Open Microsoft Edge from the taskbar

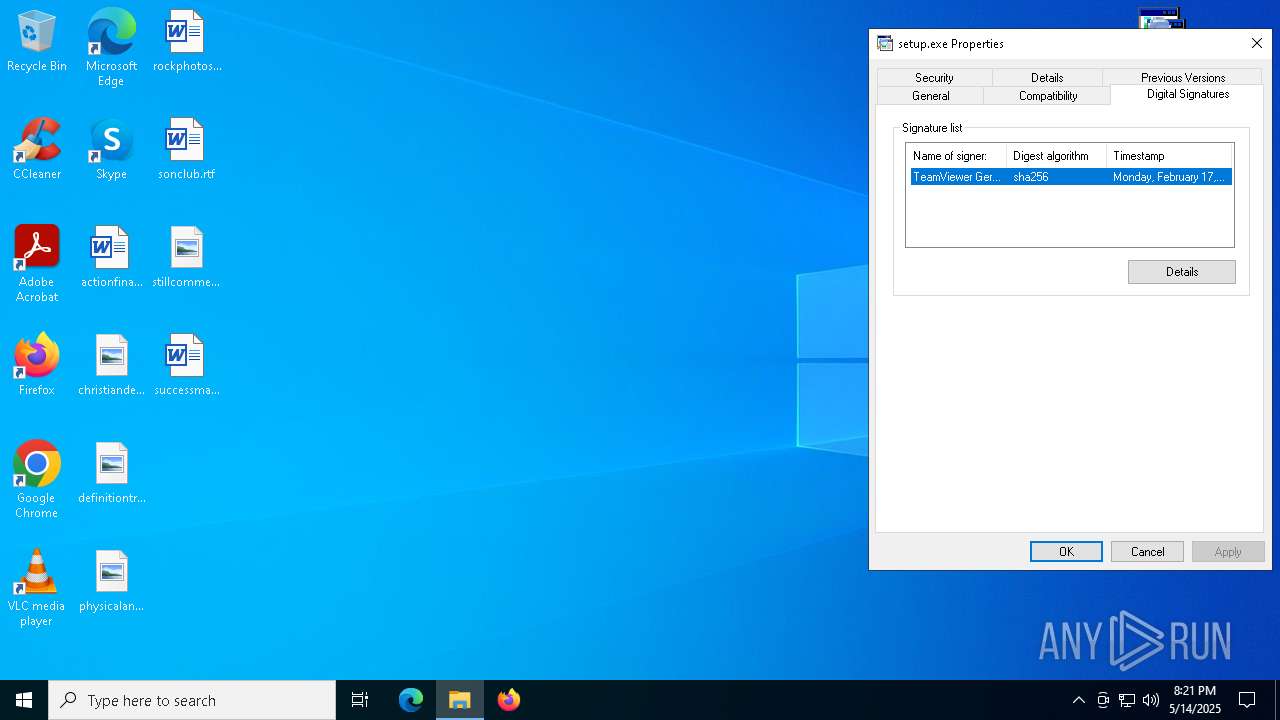pyautogui.click(x=411, y=700)
